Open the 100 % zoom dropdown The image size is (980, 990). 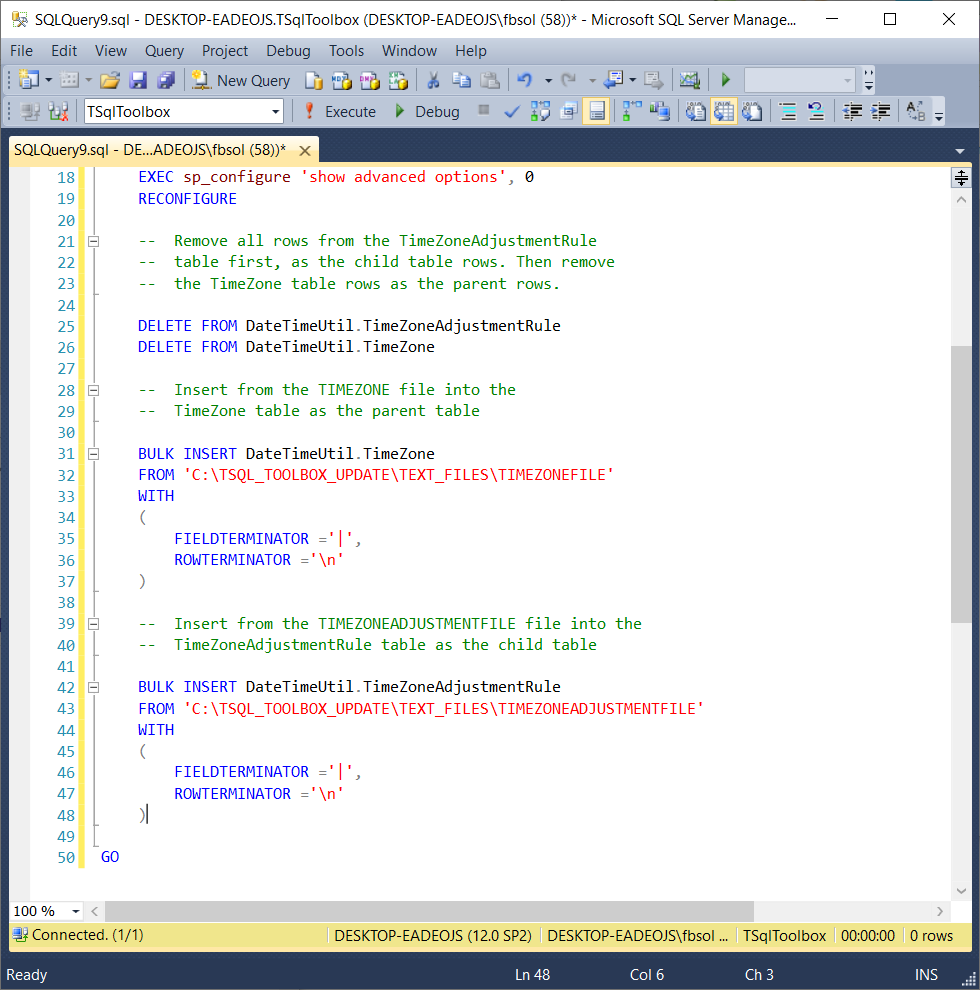point(75,911)
